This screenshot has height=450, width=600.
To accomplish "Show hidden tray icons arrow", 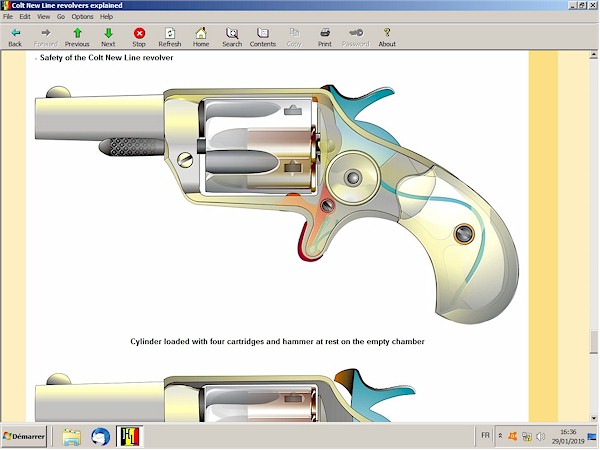I will click(x=500, y=436).
